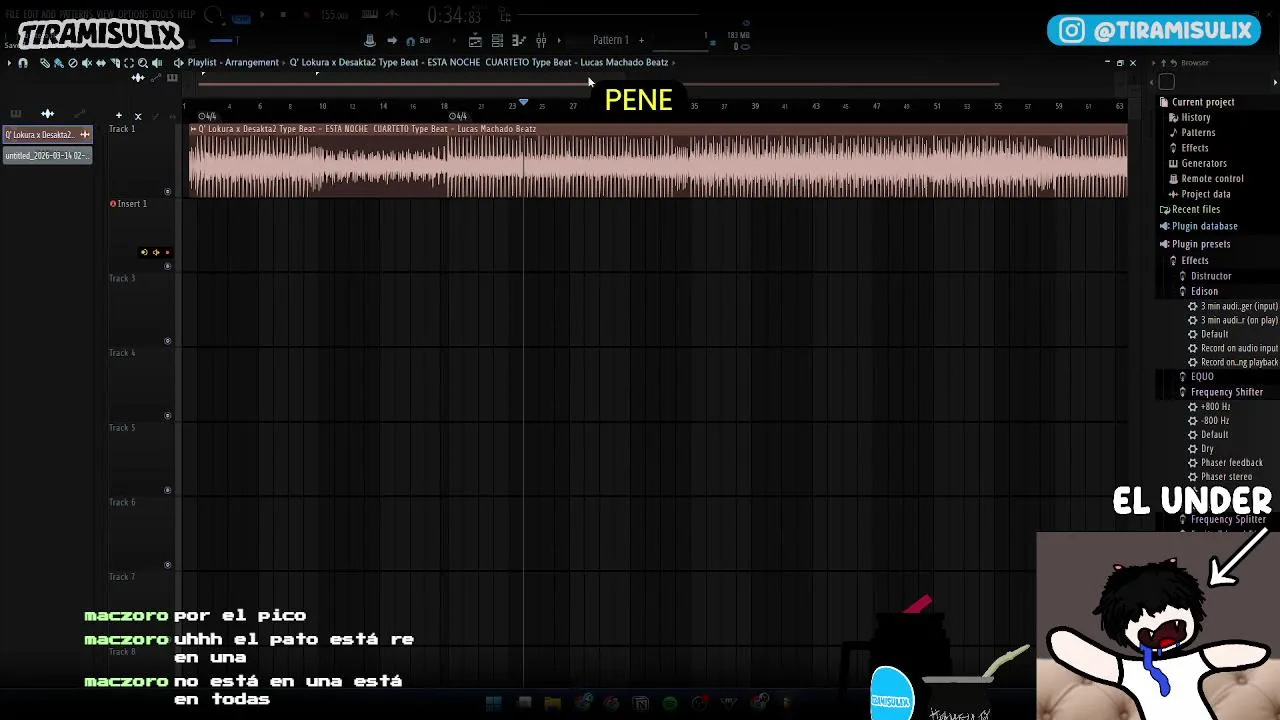1280x720 pixels.
Task: Toggle the red record dot on Insert 1
Action: [167, 252]
